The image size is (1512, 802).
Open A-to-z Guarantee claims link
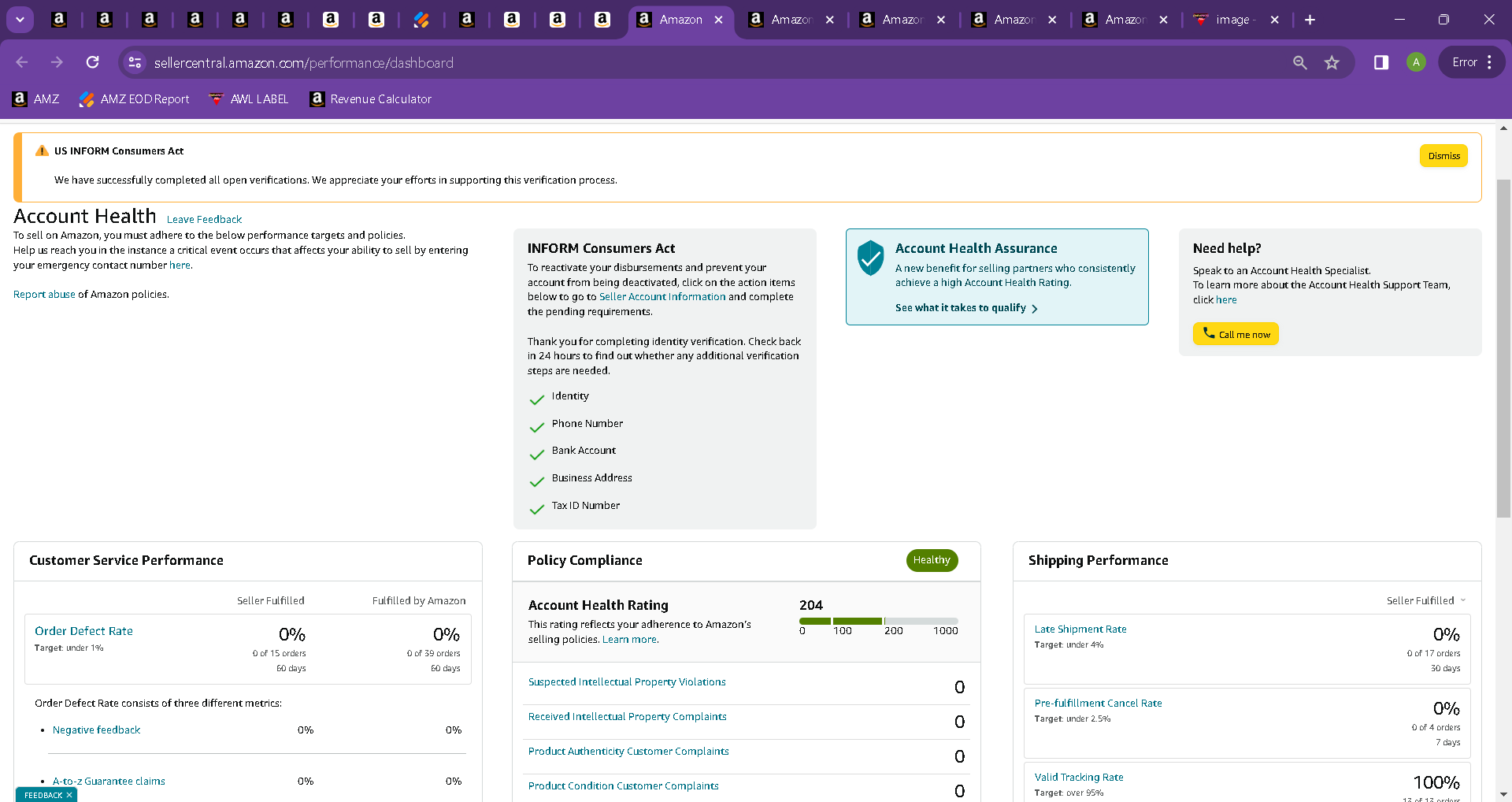click(109, 782)
